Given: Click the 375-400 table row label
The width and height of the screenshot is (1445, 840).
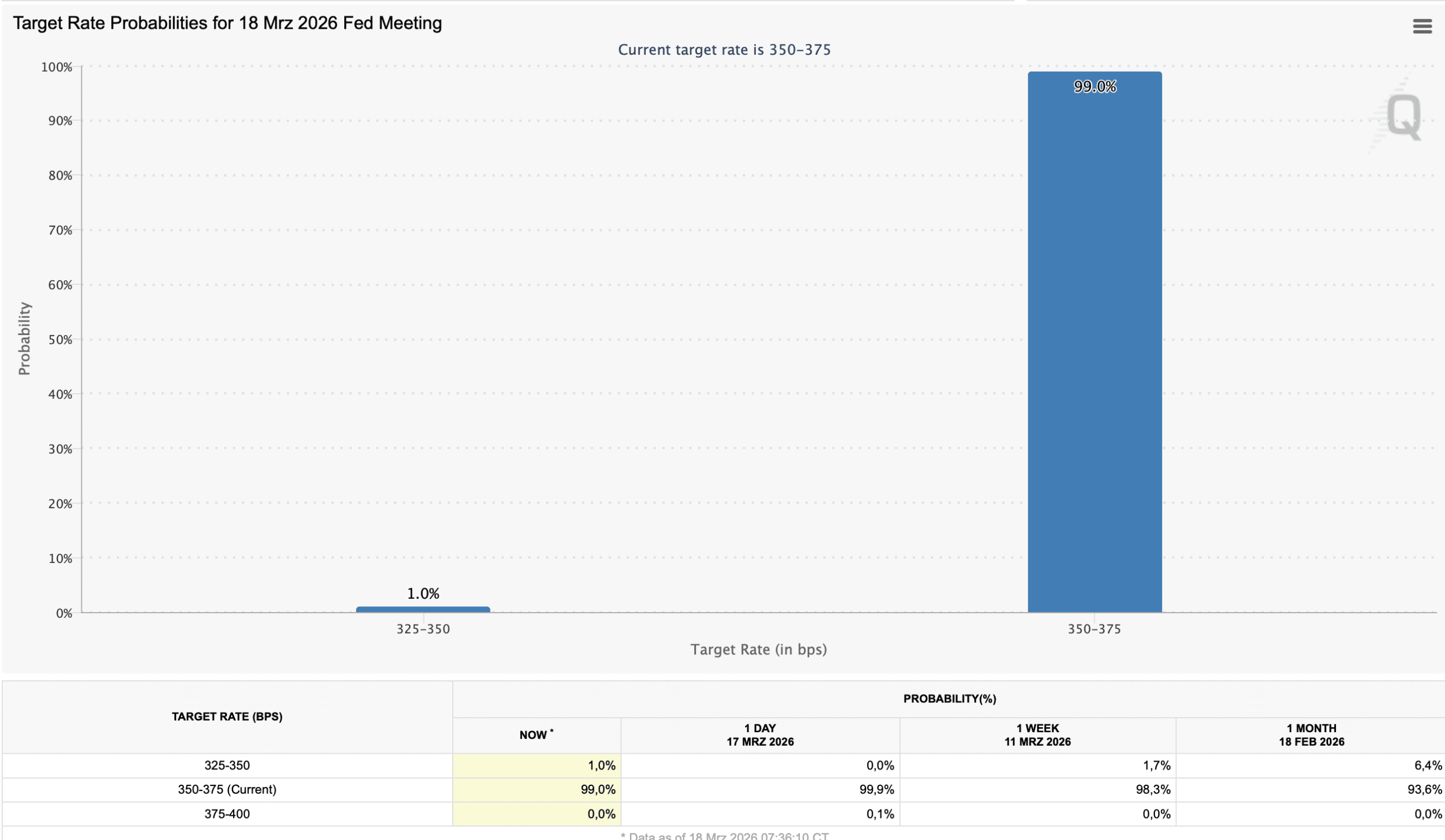Looking at the screenshot, I should (x=227, y=813).
